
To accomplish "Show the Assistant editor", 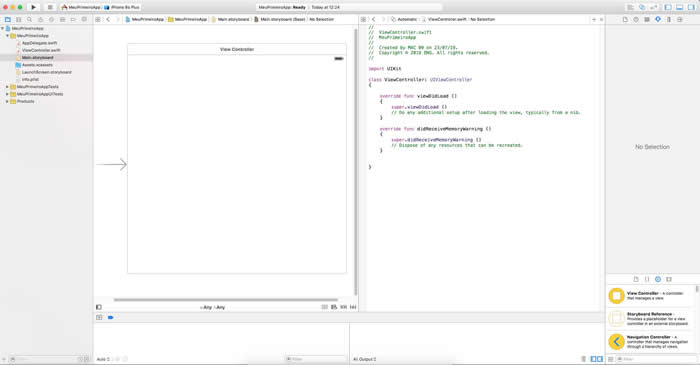I will pyautogui.click(x=642, y=7).
